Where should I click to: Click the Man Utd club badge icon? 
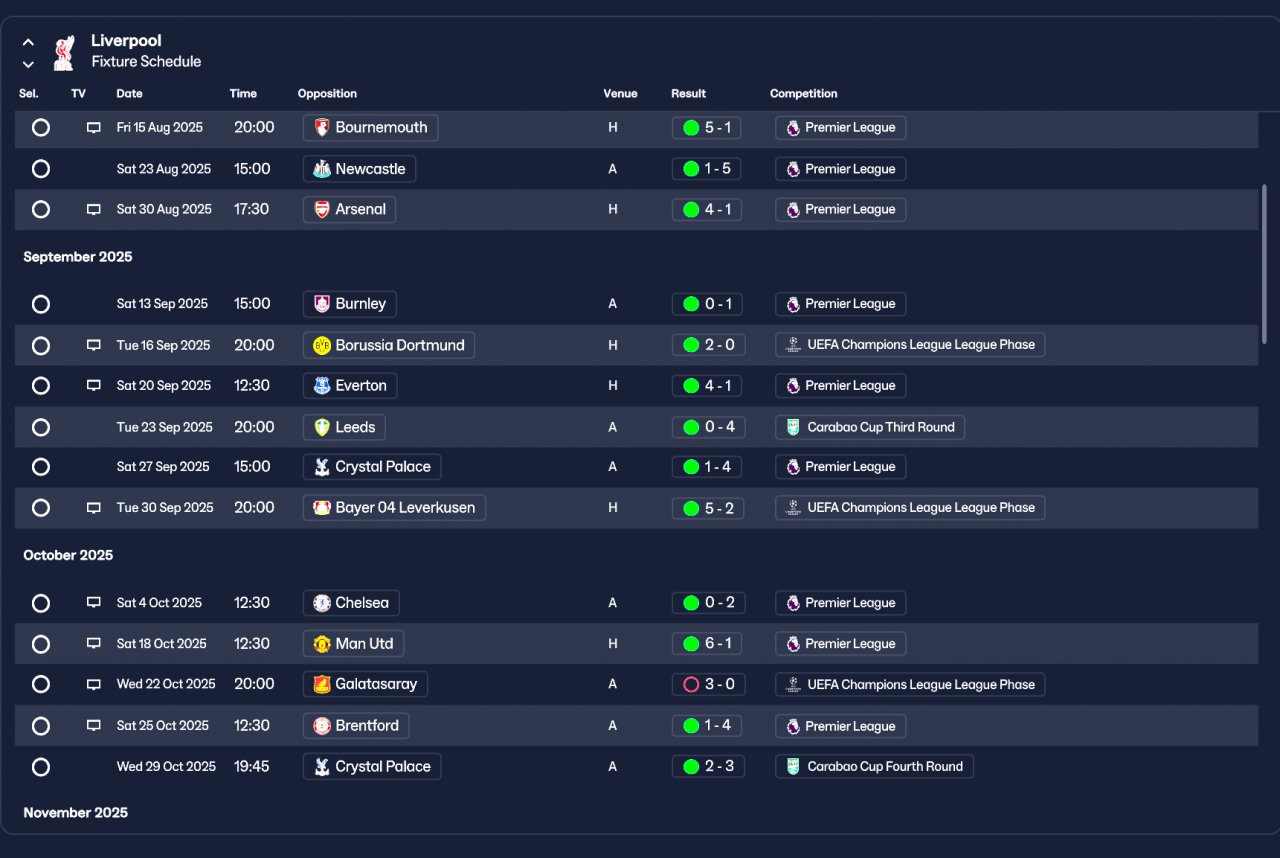click(x=322, y=644)
